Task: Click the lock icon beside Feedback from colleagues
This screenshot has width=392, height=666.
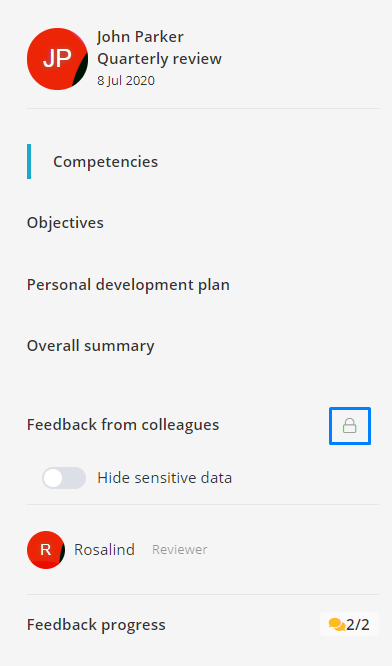Action: coord(350,426)
